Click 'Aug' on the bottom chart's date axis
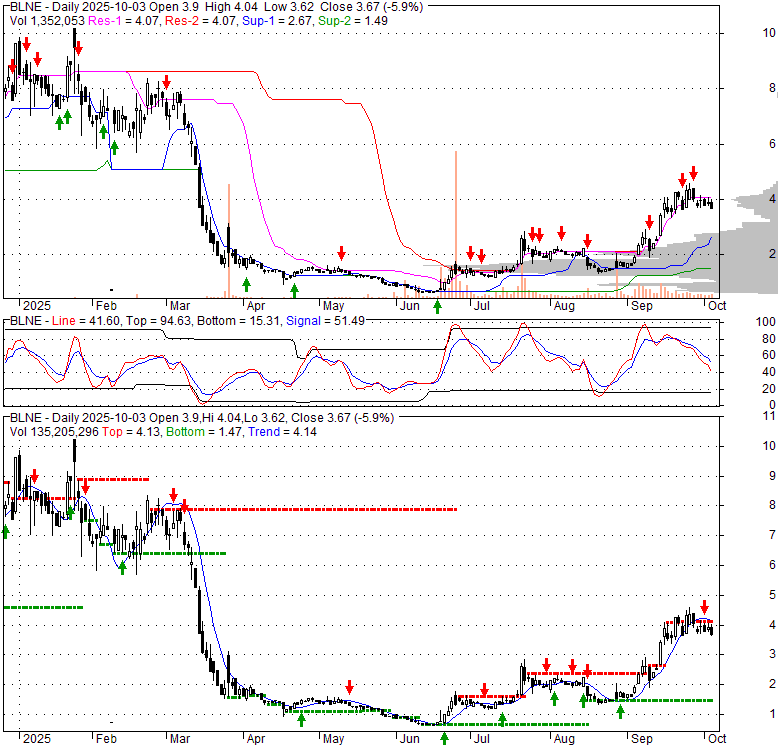 click(x=564, y=739)
